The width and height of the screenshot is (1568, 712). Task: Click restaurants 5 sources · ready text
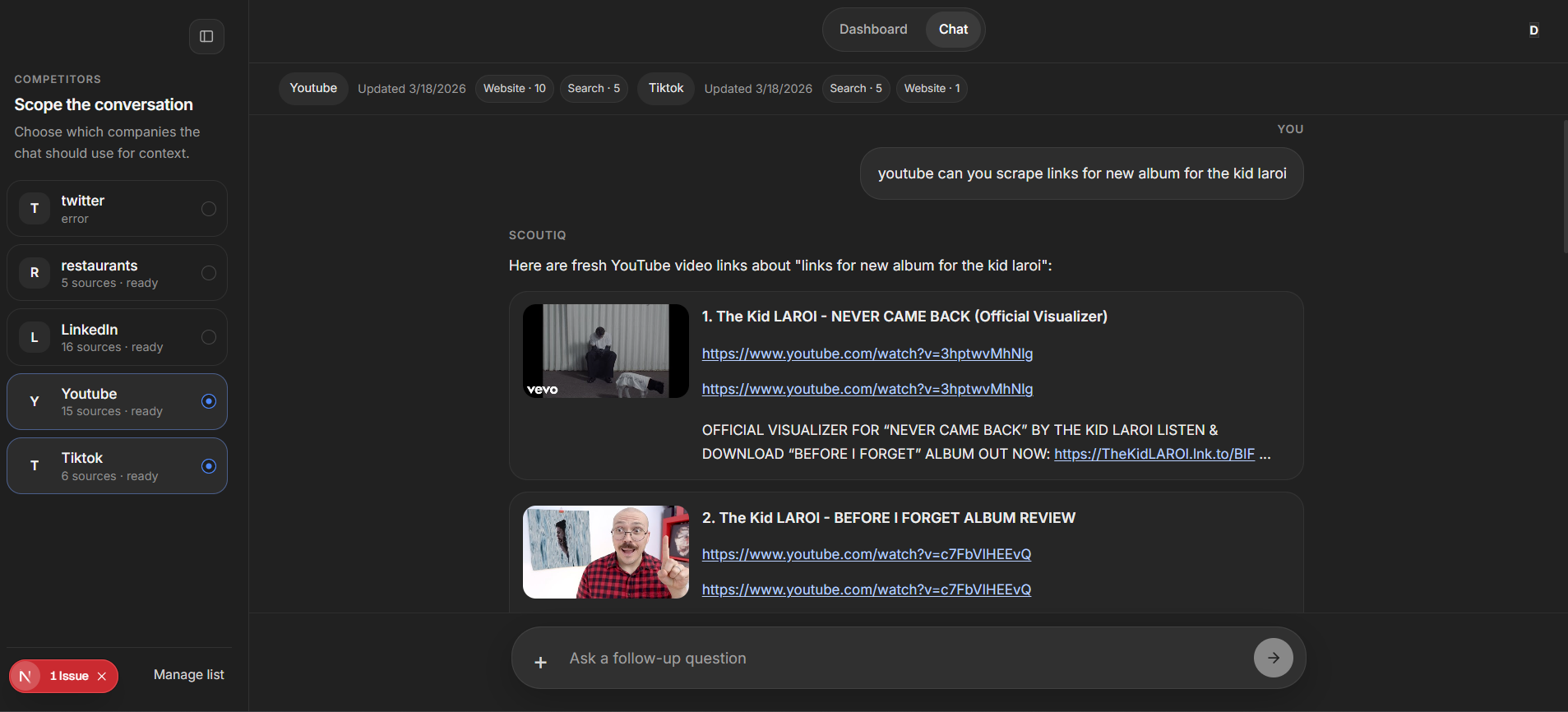pos(109,283)
